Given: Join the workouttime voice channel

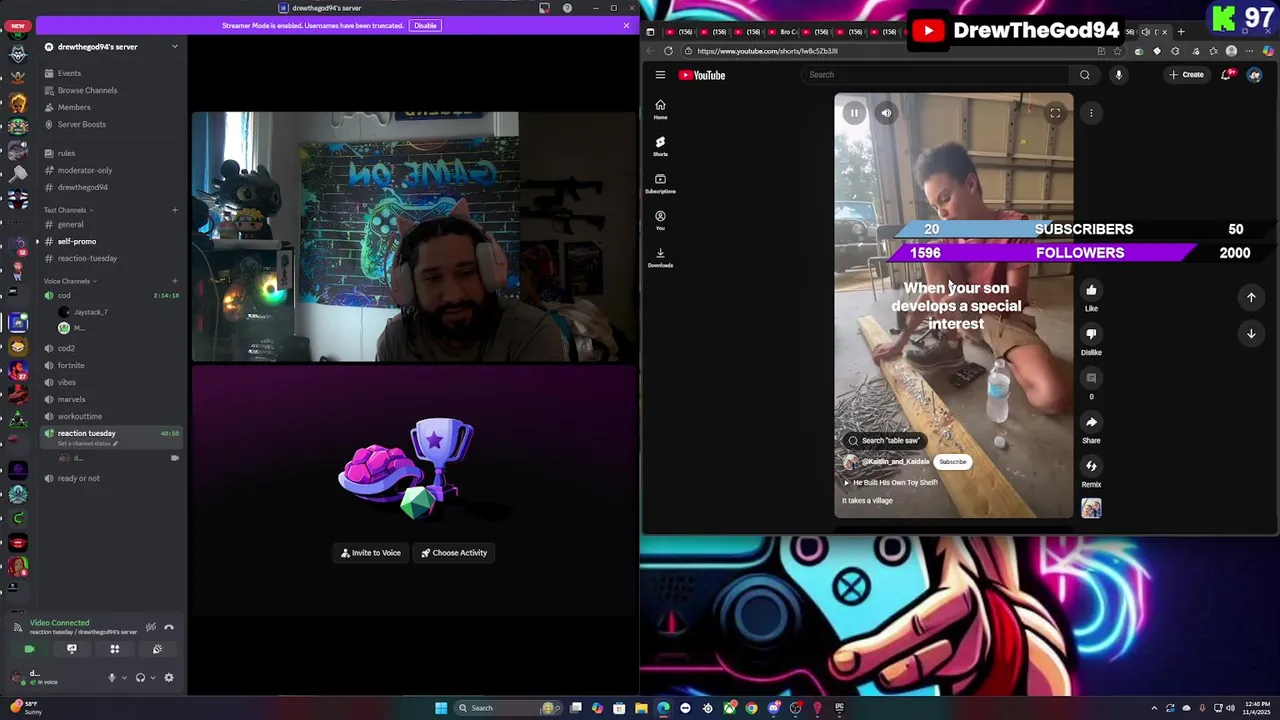Looking at the screenshot, I should click(x=80, y=416).
